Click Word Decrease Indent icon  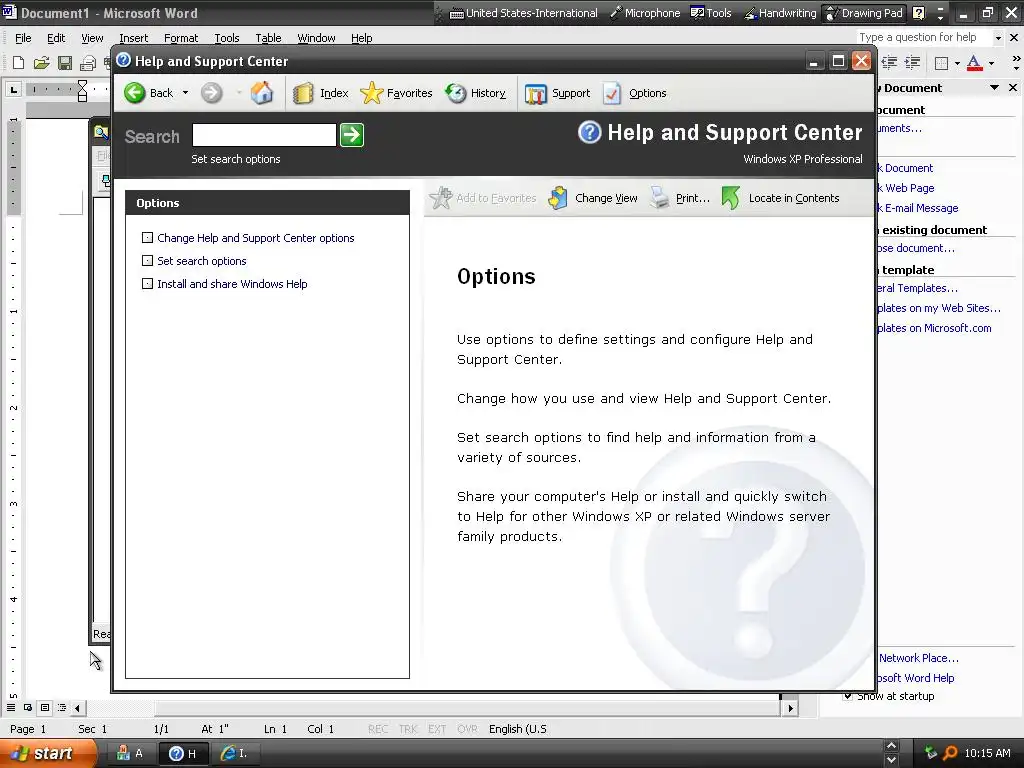pos(889,63)
